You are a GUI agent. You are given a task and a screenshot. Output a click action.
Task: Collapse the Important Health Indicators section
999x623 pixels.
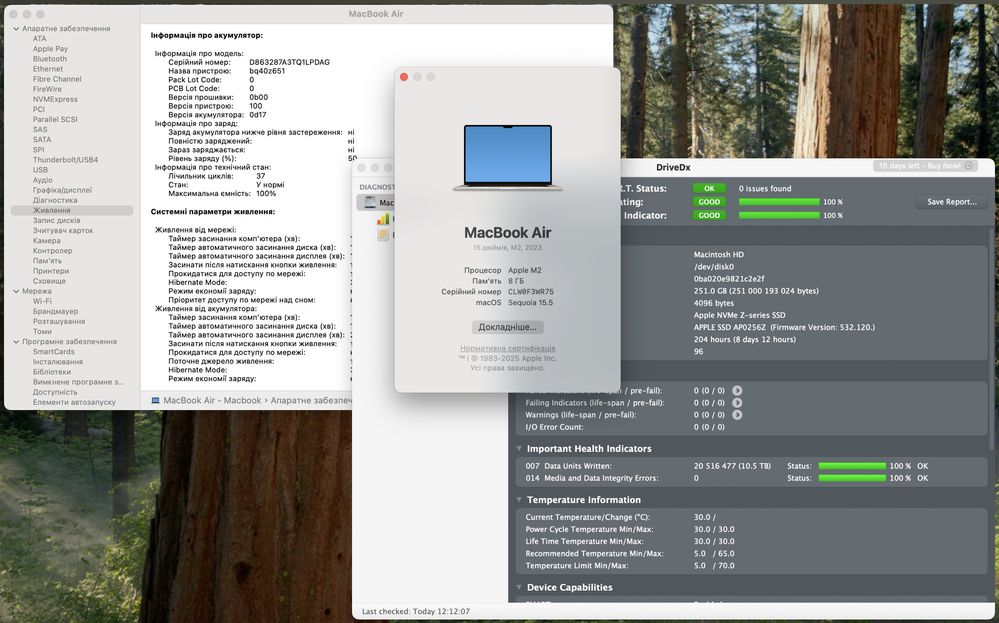tap(519, 448)
